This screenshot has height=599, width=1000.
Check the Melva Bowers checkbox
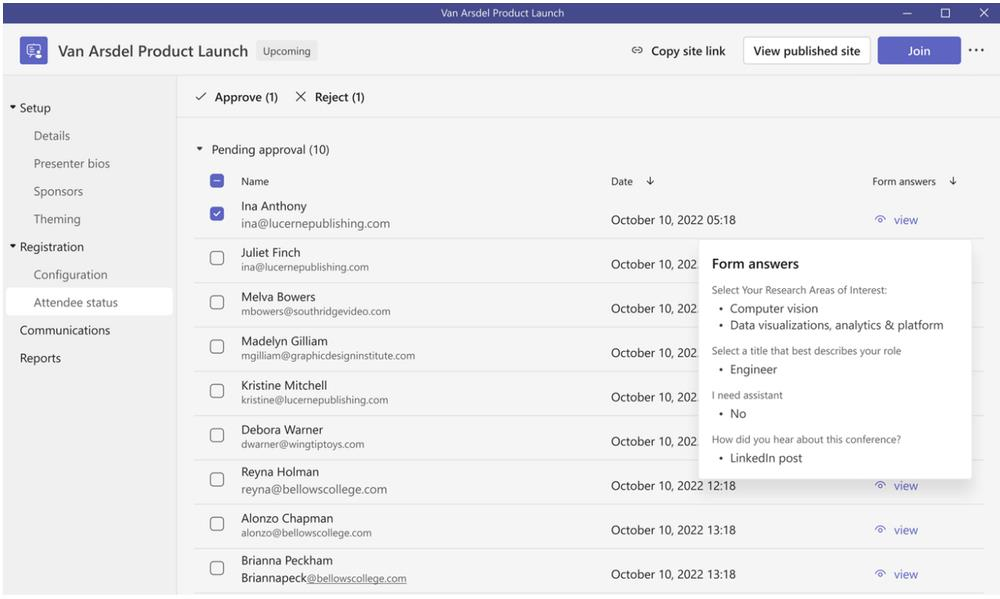217,302
